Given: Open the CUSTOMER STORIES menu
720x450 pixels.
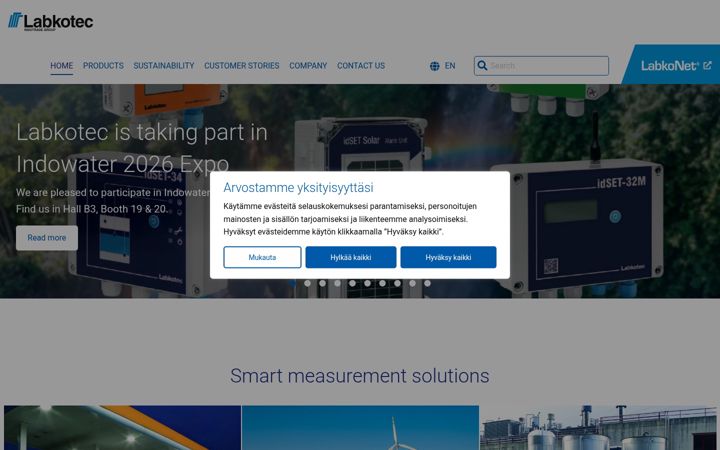Looking at the screenshot, I should (x=242, y=66).
